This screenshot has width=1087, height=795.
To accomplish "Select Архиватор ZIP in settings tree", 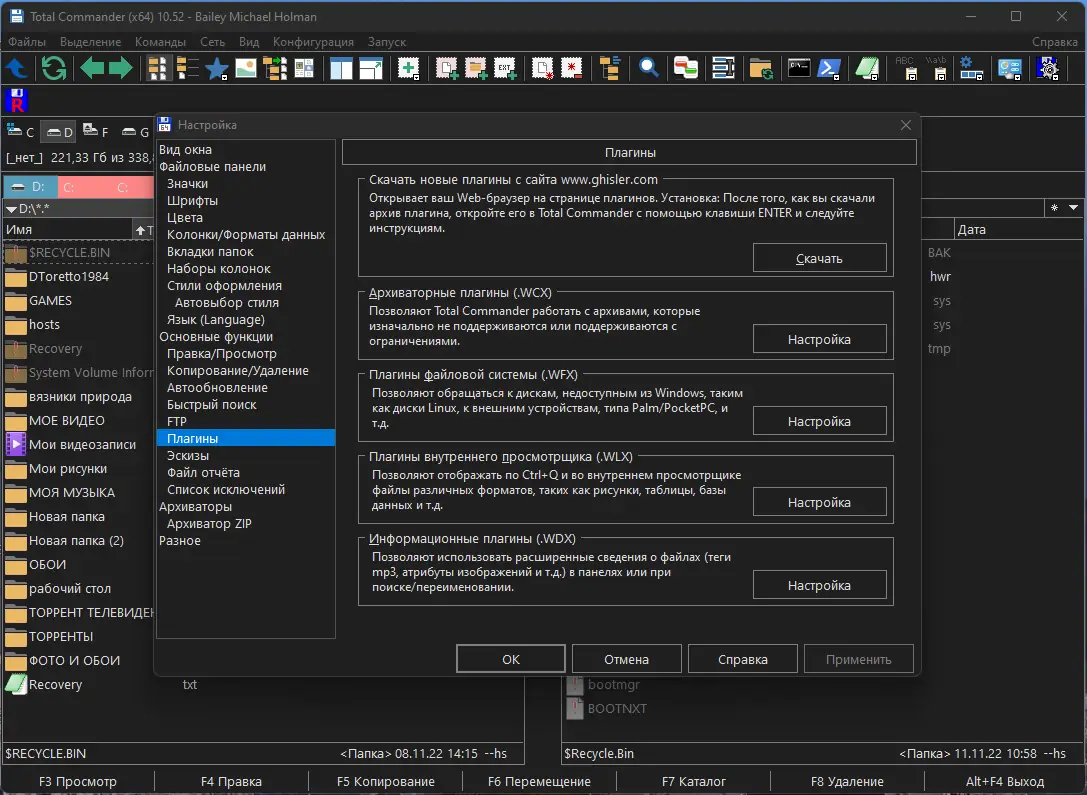I will [209, 523].
